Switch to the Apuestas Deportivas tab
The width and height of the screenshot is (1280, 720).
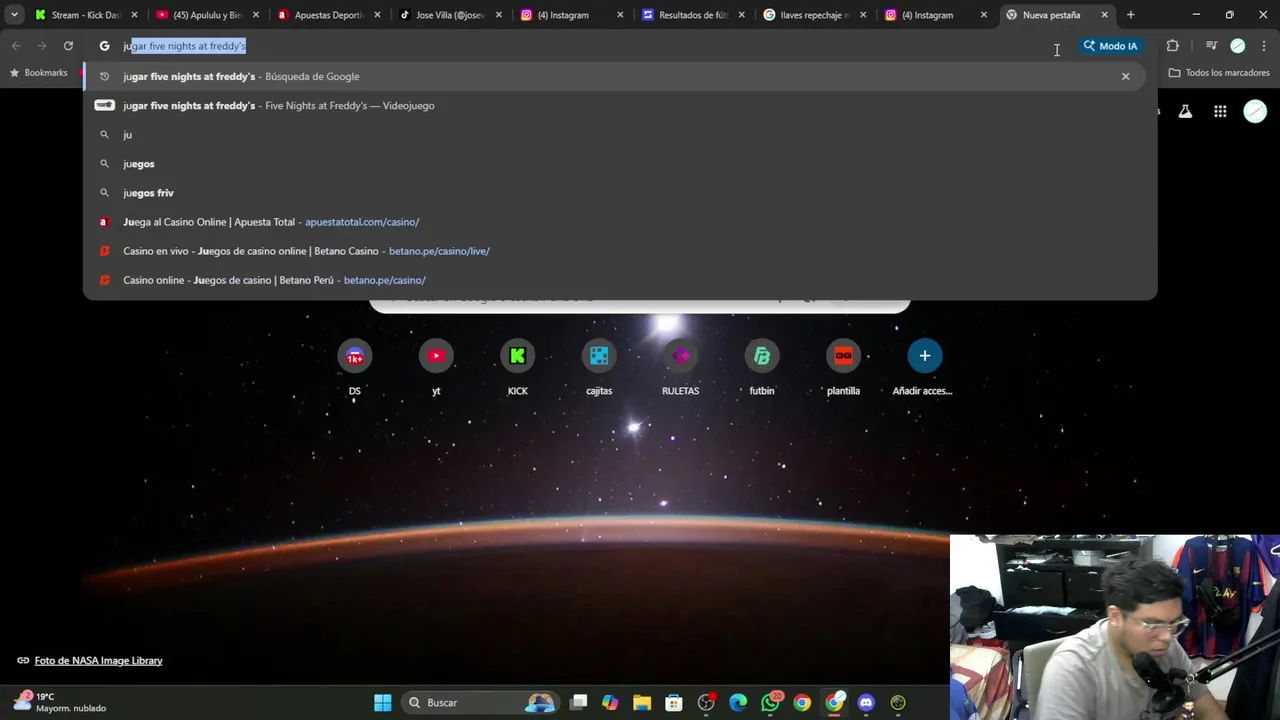point(327,15)
